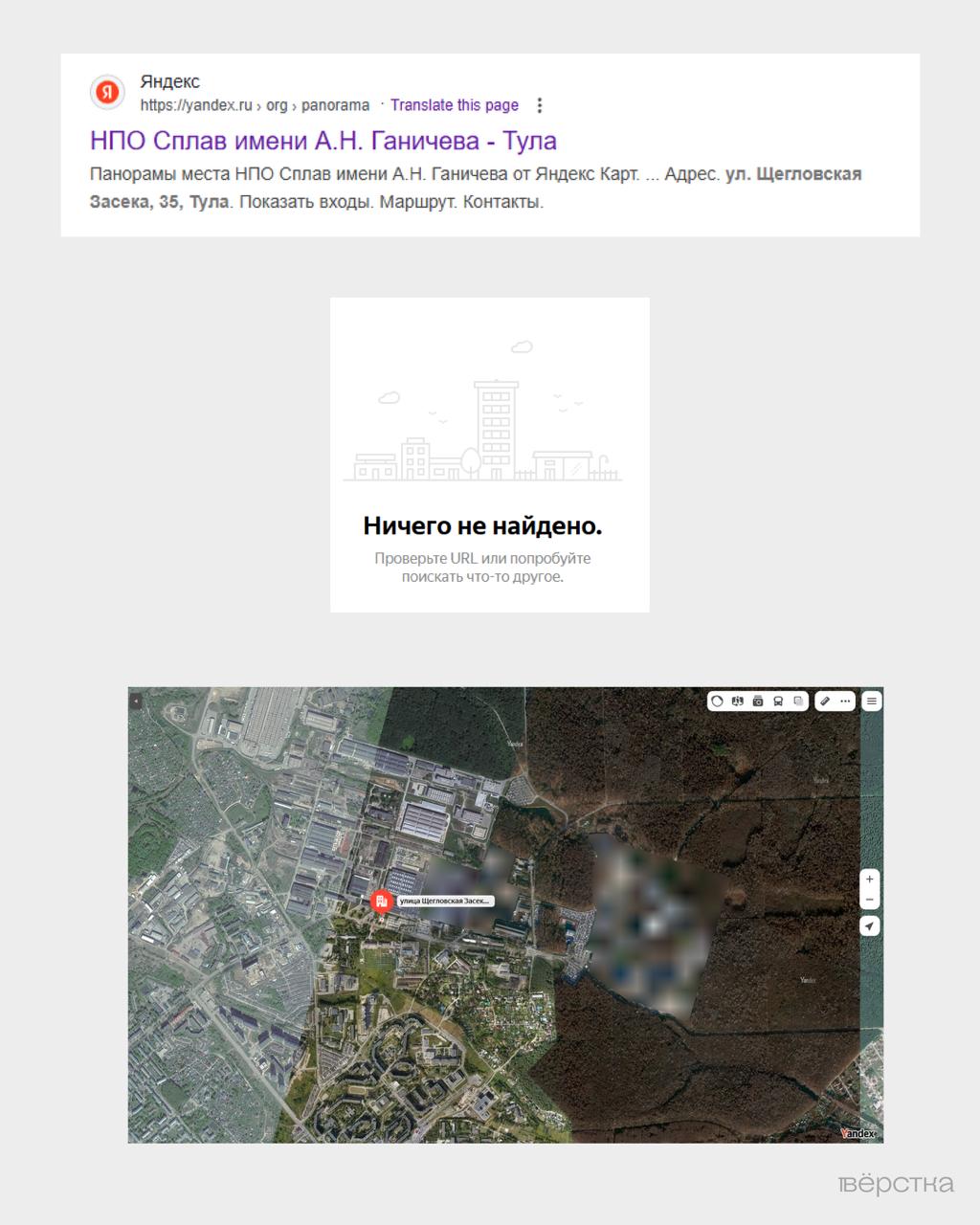Click the Yandex favicon in search result
Screen dimensions: 980x1225
pos(107,93)
